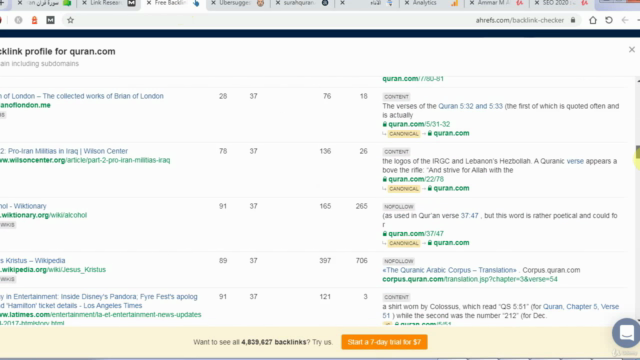Open the orange lock extension icon
The height and width of the screenshot is (360, 640).
tap(34, 20)
